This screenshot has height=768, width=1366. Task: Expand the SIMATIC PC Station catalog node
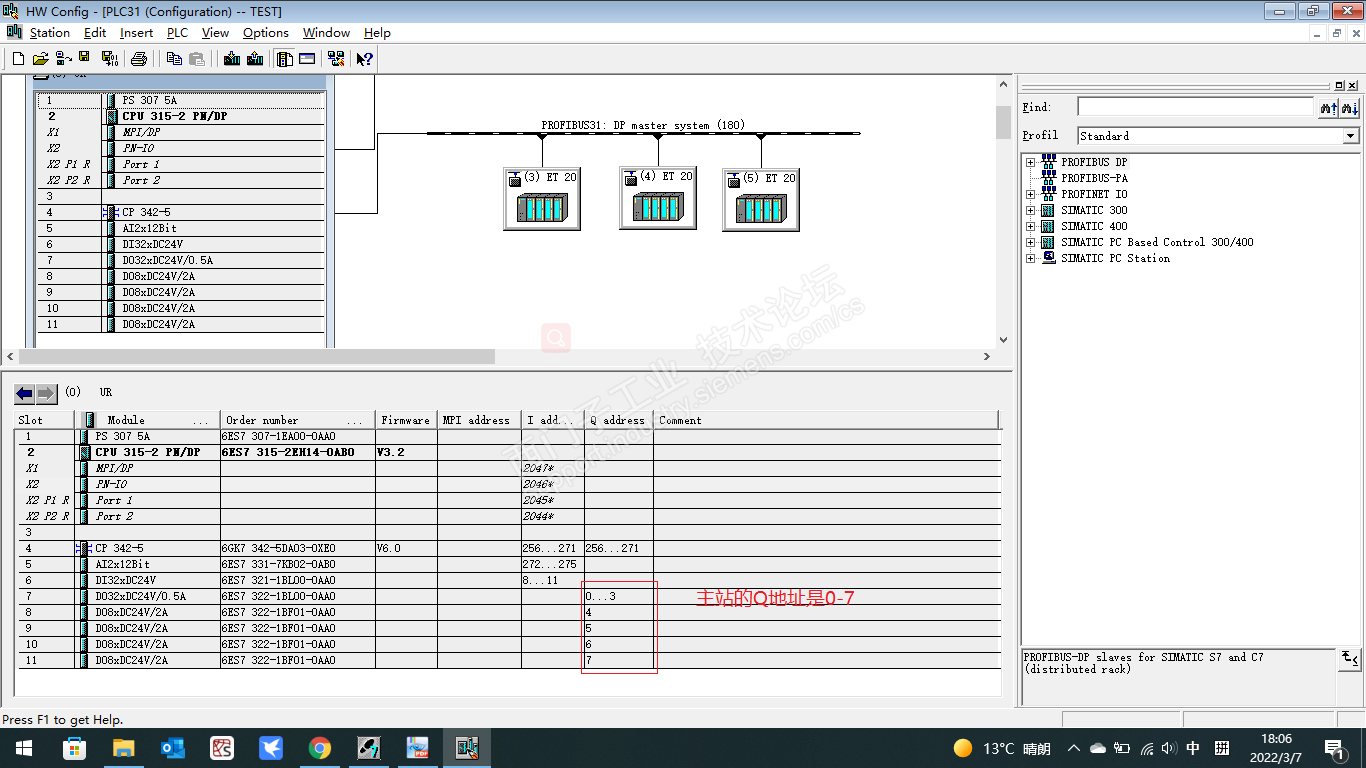[1030, 258]
